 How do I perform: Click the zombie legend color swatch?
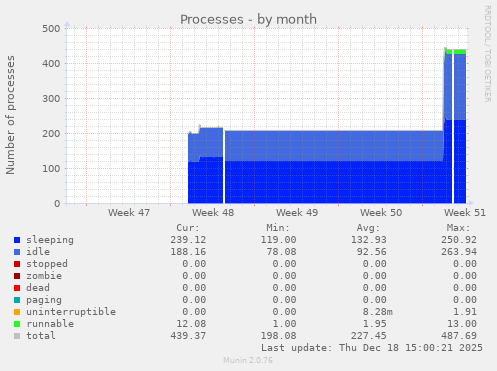tap(17, 276)
